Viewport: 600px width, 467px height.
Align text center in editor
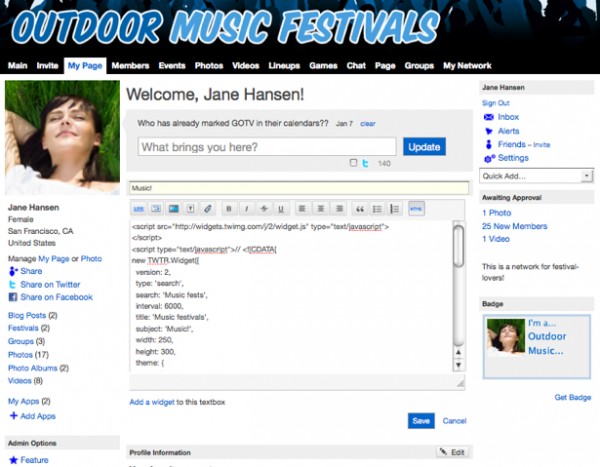click(x=321, y=209)
